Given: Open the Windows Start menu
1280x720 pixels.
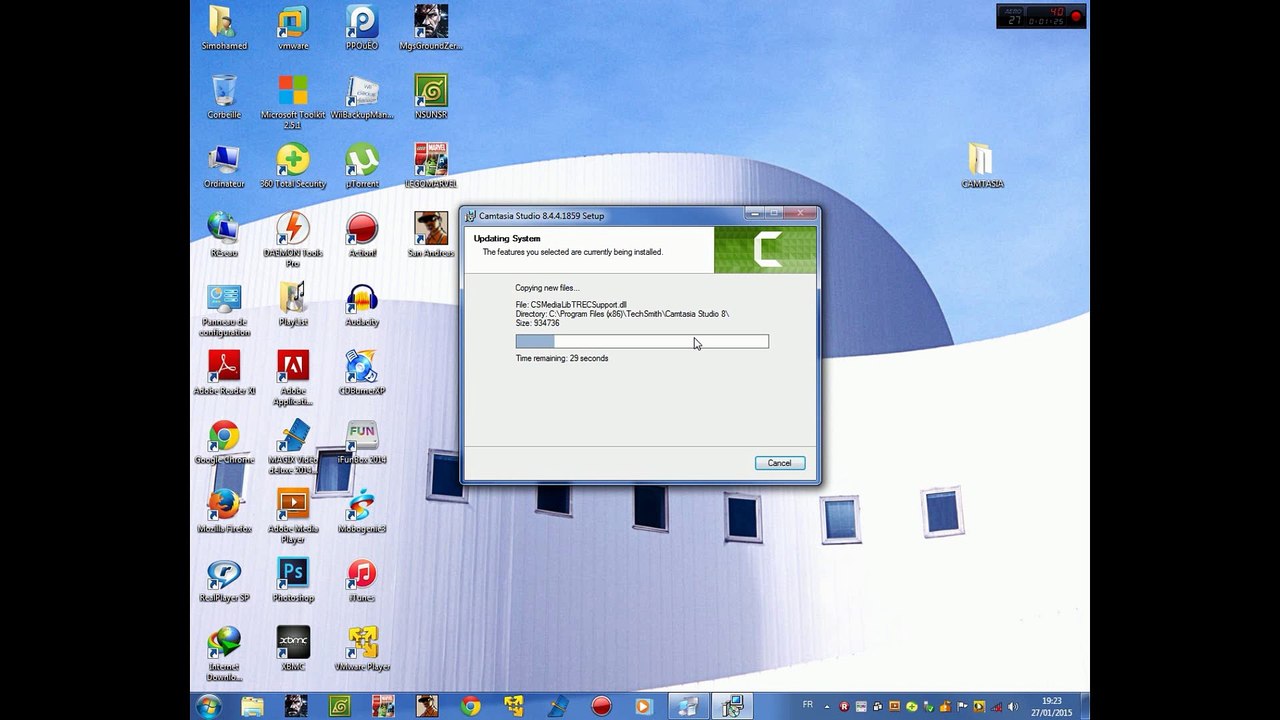Looking at the screenshot, I should coord(209,706).
